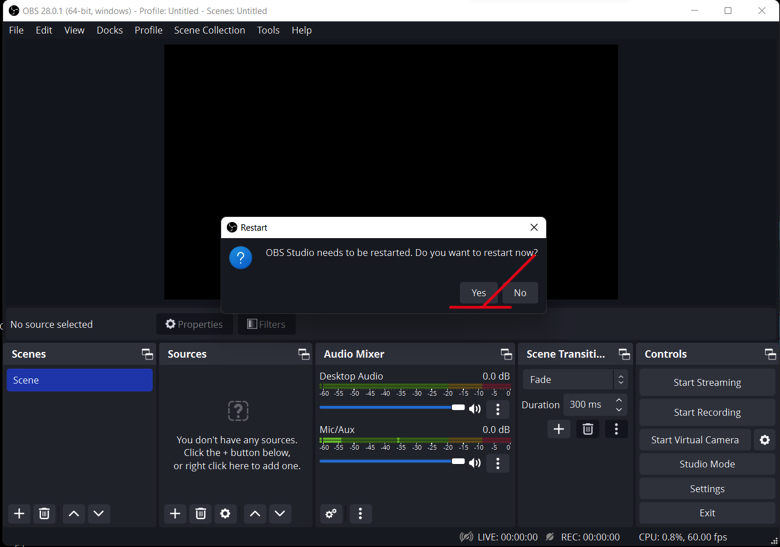Viewport: 780px width, 547px height.
Task: Open advanced audio properties gears icon
Action: (x=331, y=513)
